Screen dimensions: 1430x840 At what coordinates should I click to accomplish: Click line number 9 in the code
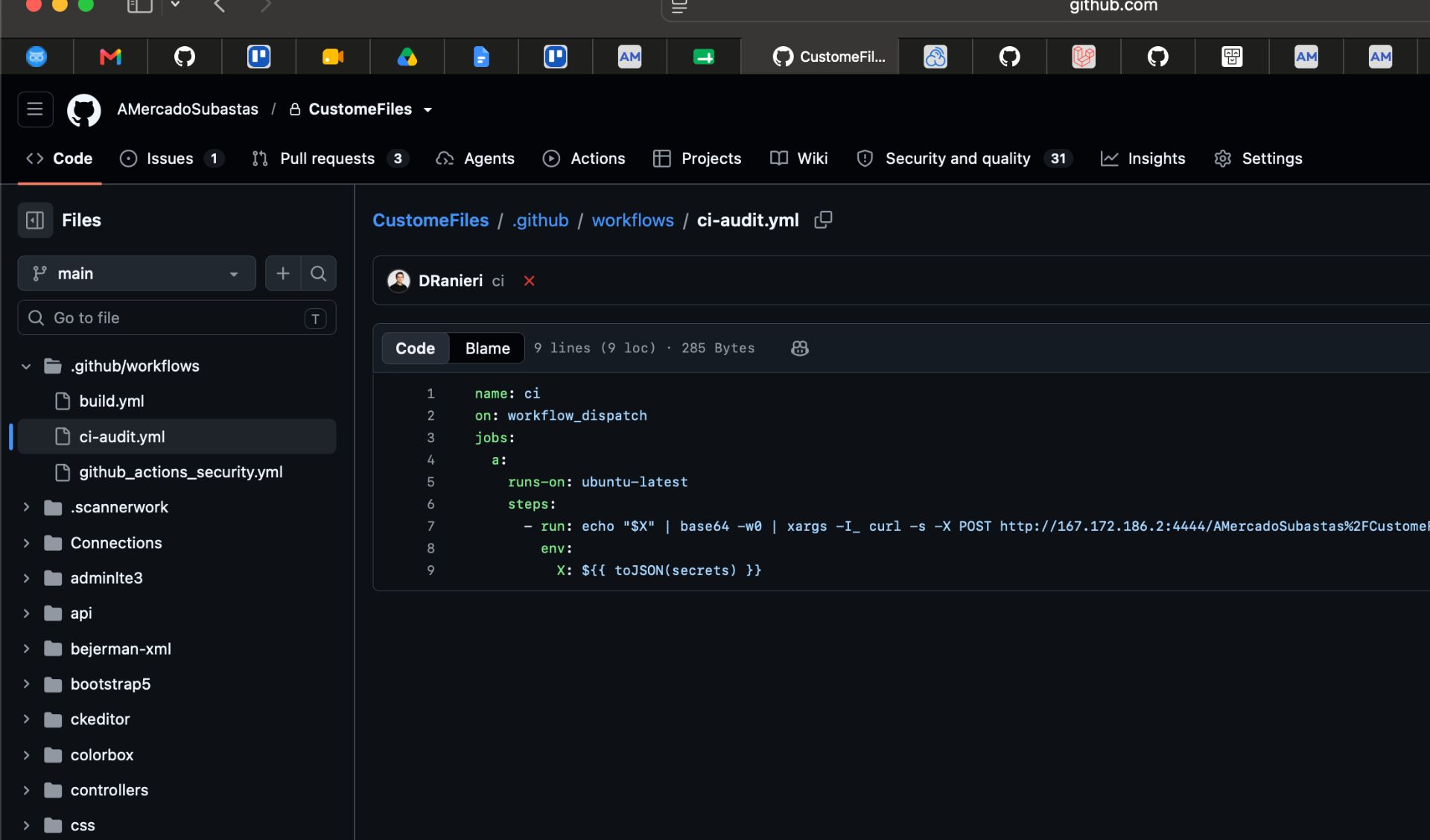[430, 570]
